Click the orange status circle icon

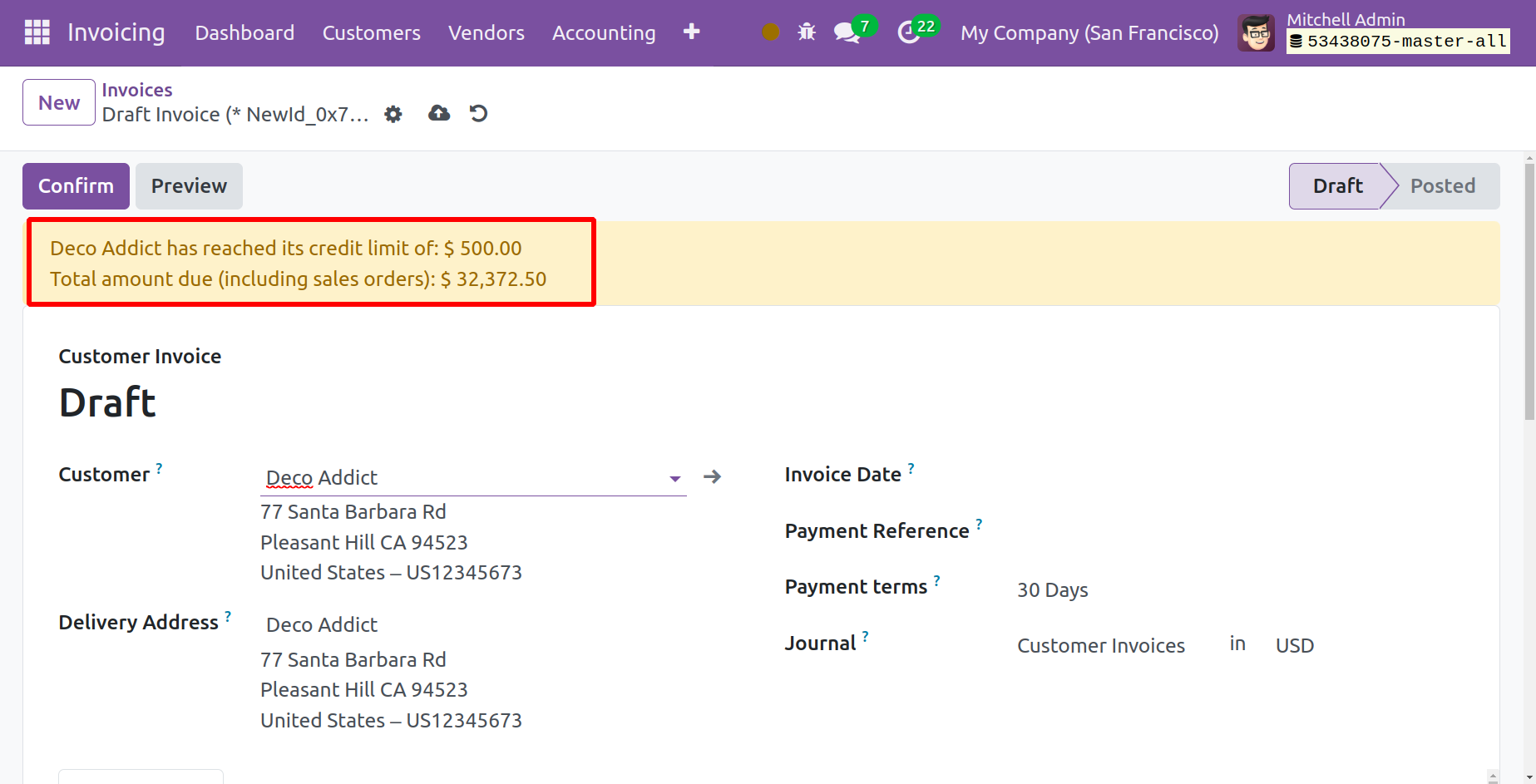771,32
